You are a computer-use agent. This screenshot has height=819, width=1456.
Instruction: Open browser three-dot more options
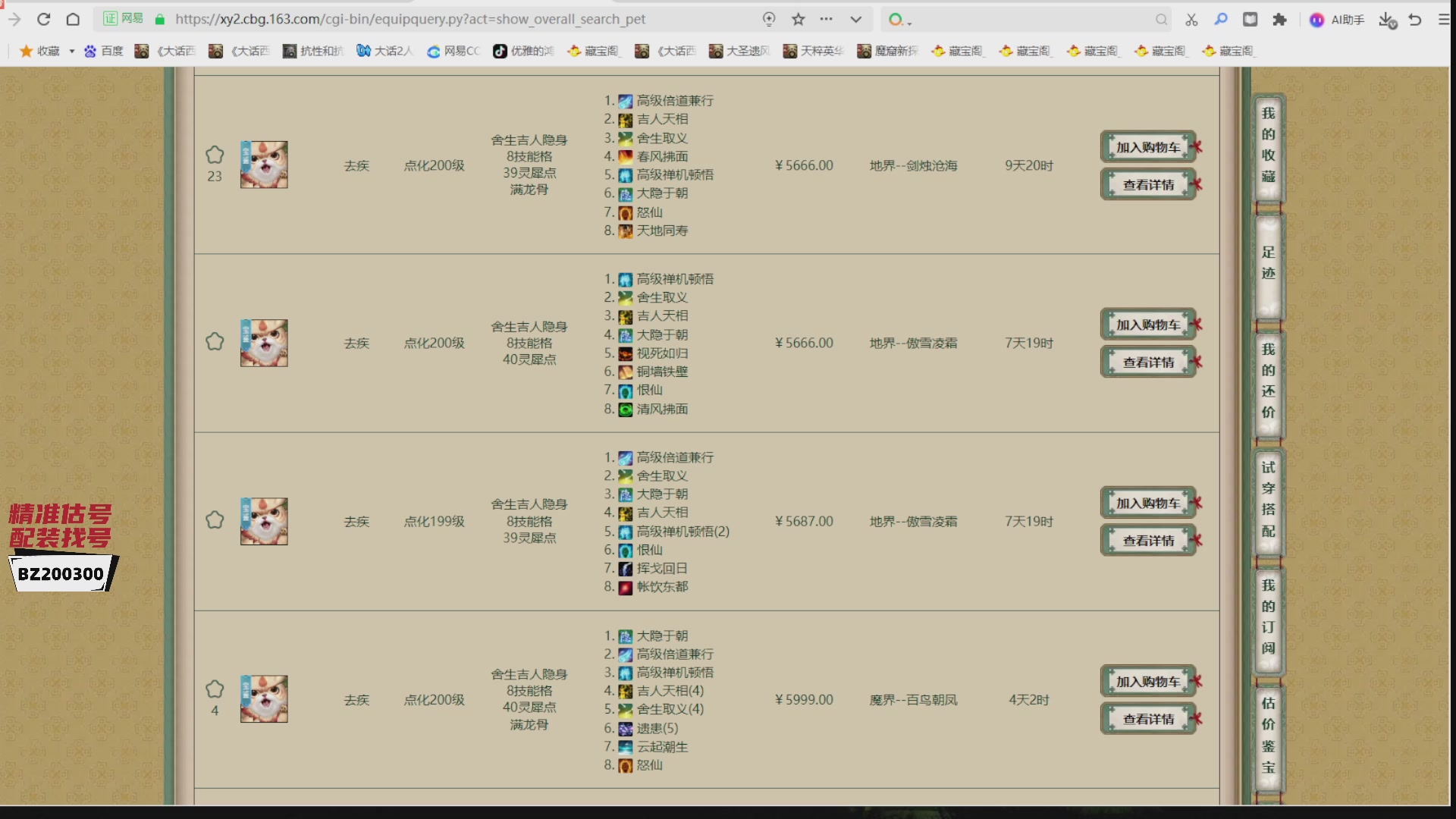[x=827, y=19]
